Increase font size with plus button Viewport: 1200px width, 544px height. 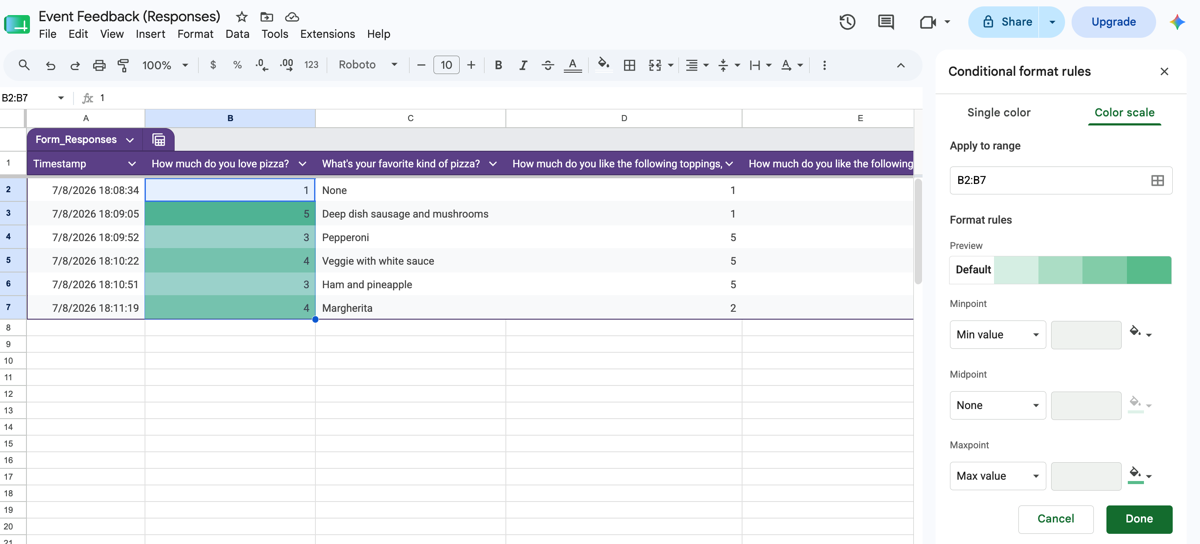471,65
